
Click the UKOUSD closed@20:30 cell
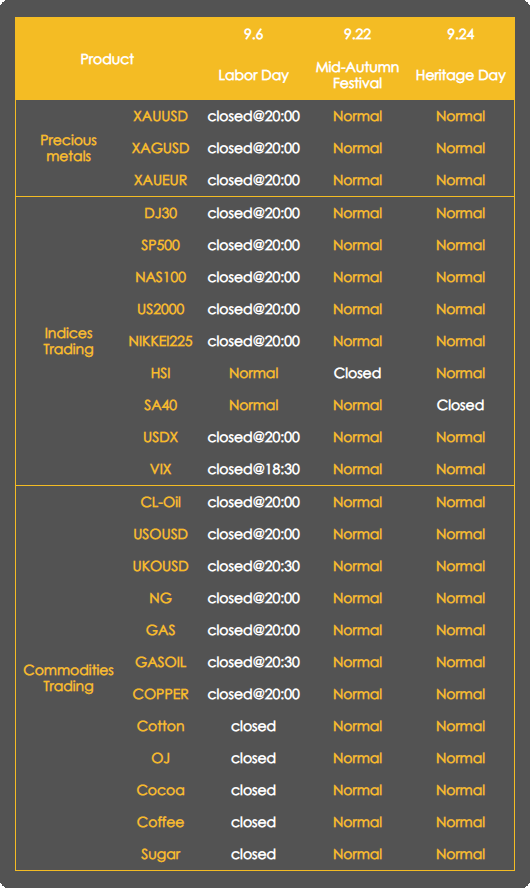tap(254, 566)
